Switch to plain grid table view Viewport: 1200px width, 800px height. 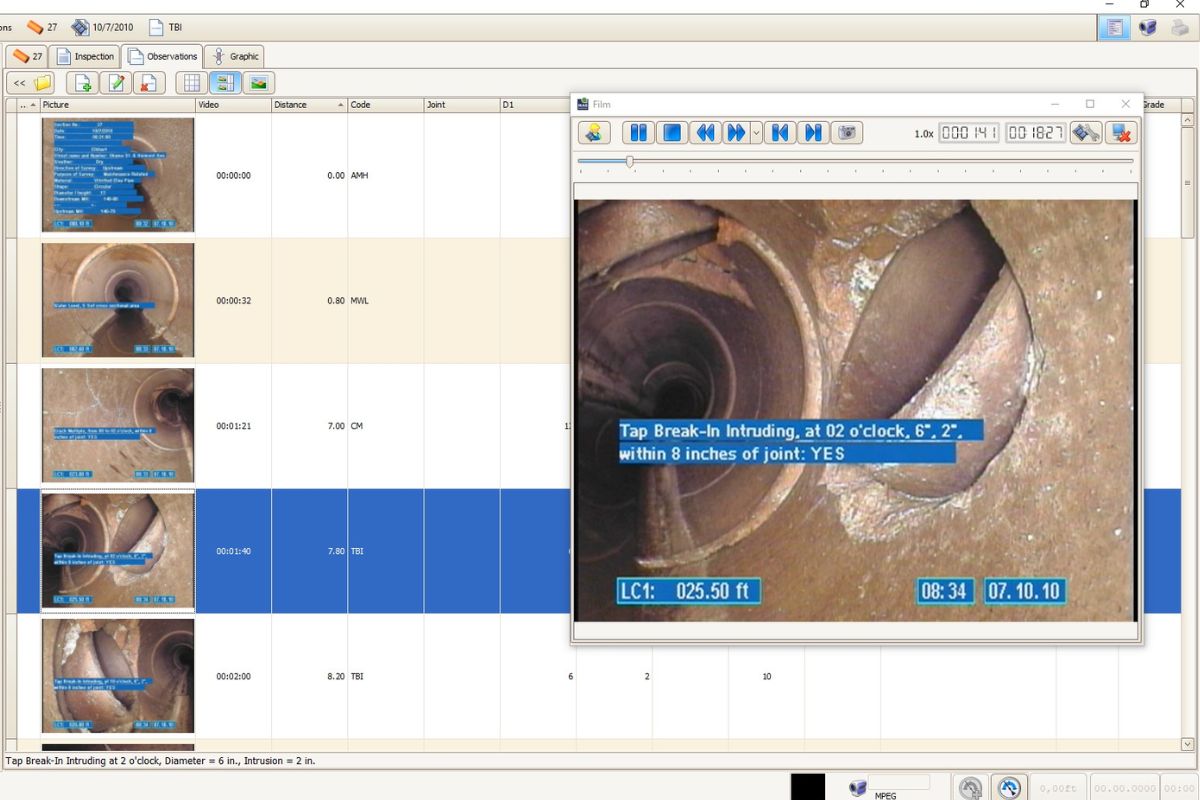[192, 83]
